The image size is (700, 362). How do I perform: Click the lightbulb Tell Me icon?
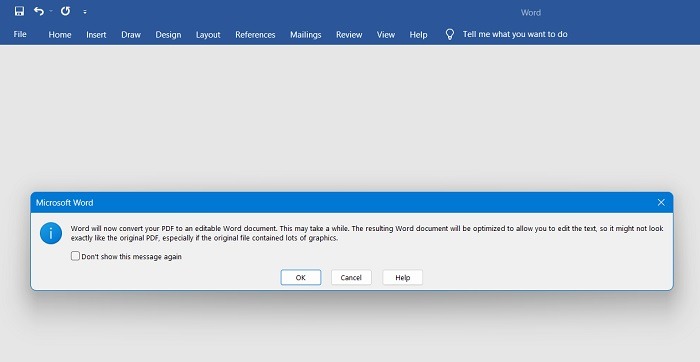[450, 34]
